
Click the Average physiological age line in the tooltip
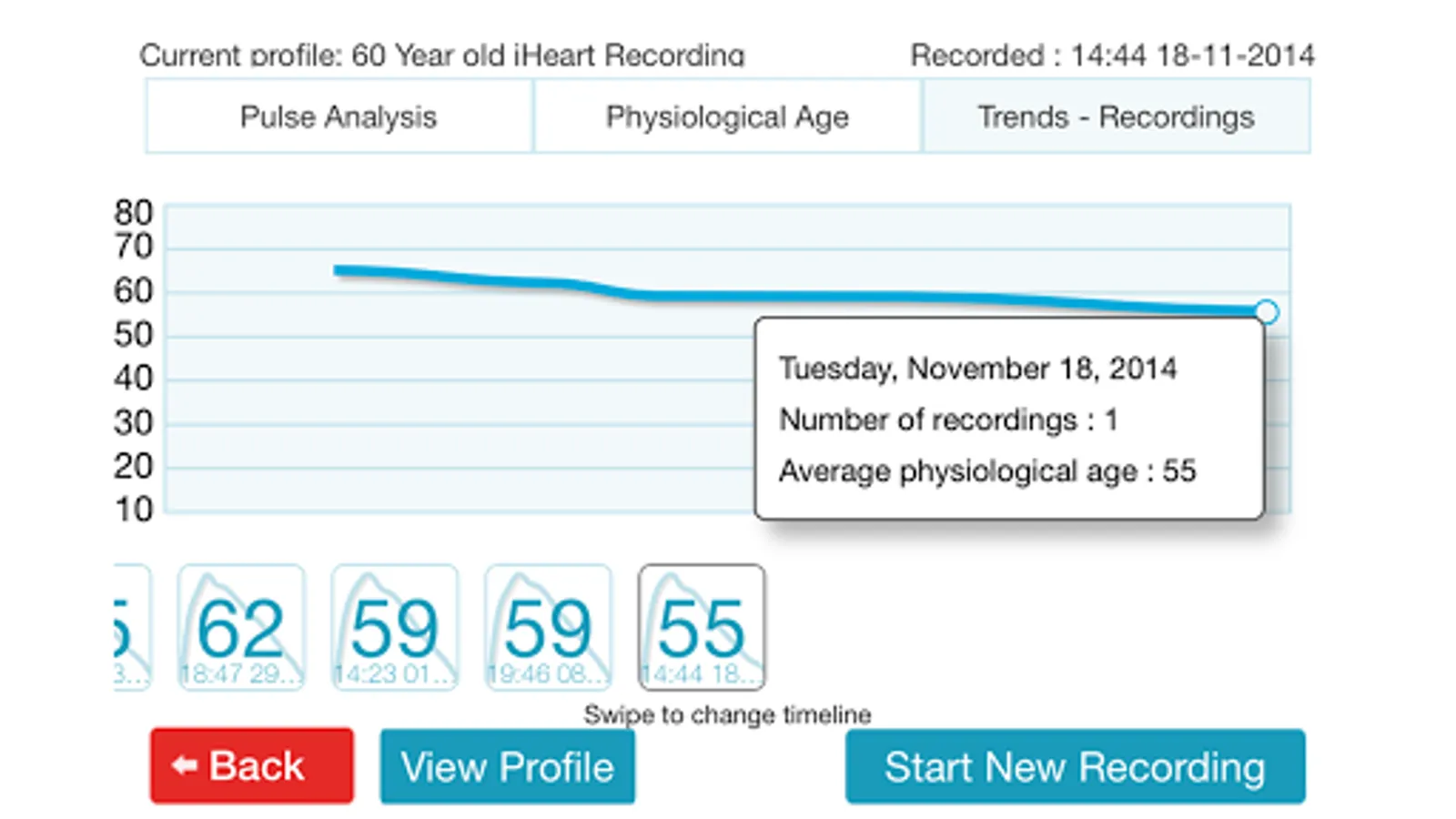coord(987,471)
